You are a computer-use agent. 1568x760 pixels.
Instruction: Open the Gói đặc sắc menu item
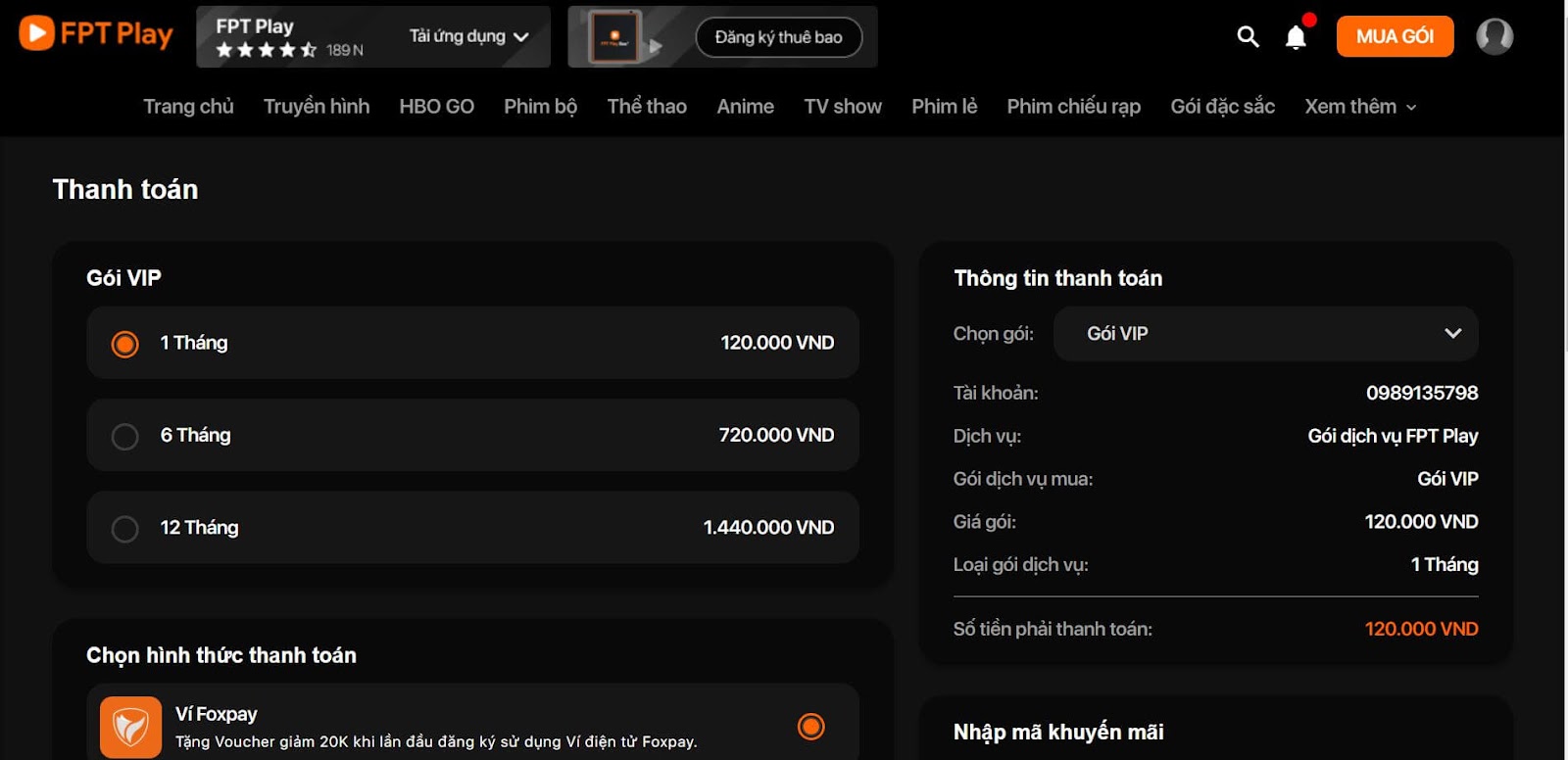1222,107
